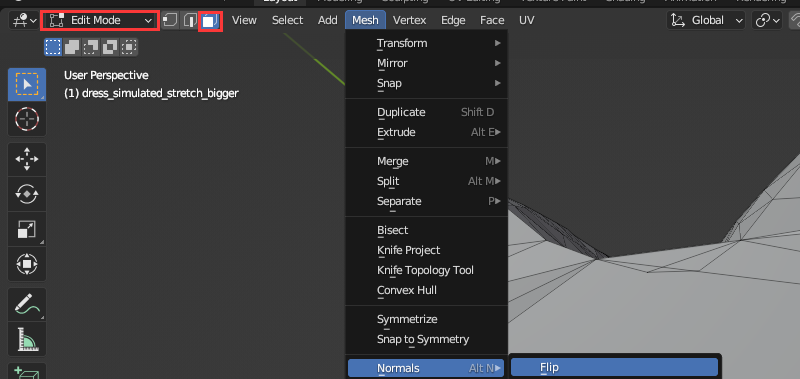Expand the Separate submenu
This screenshot has width=800, height=379.
pos(427,201)
